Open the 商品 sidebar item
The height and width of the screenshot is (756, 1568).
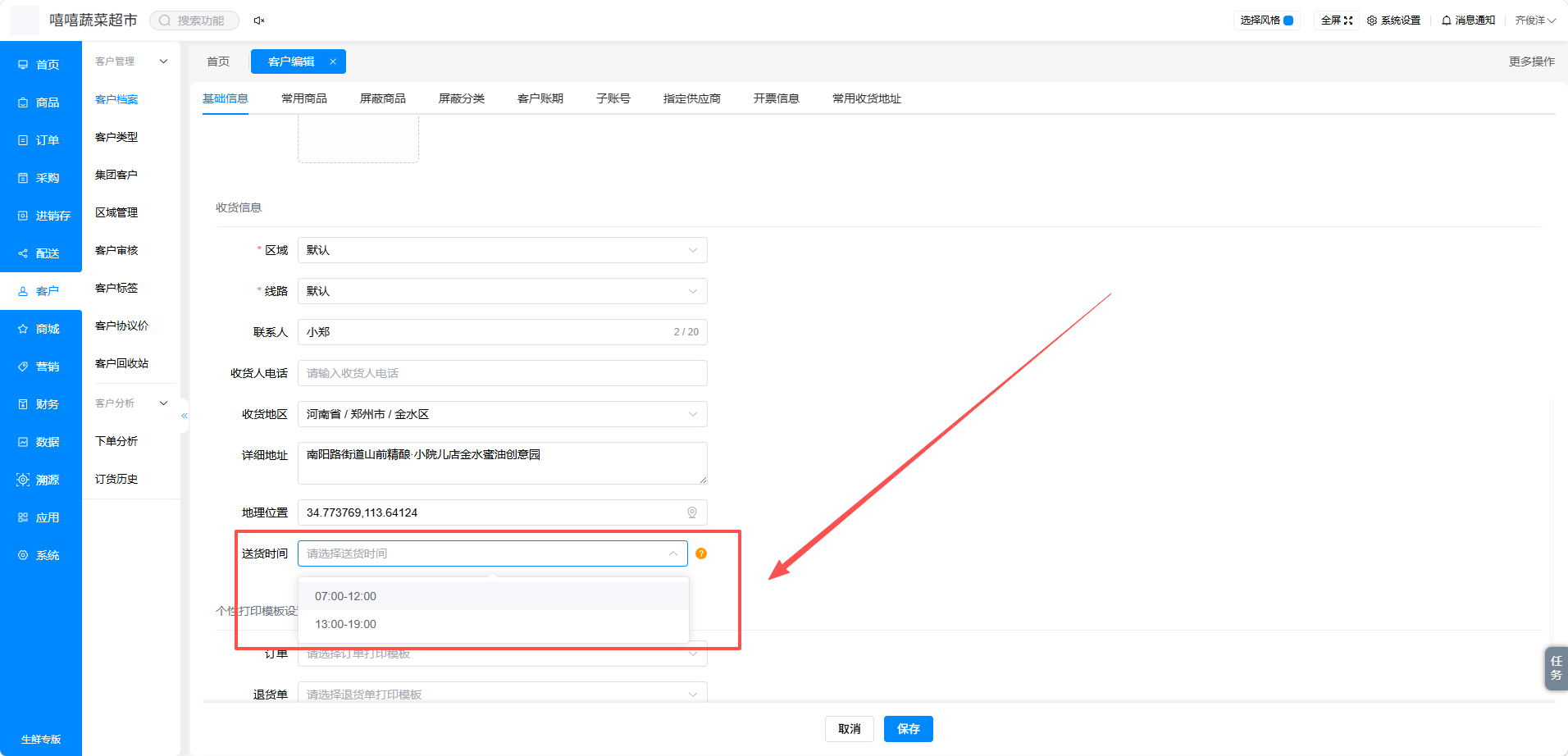[41, 102]
